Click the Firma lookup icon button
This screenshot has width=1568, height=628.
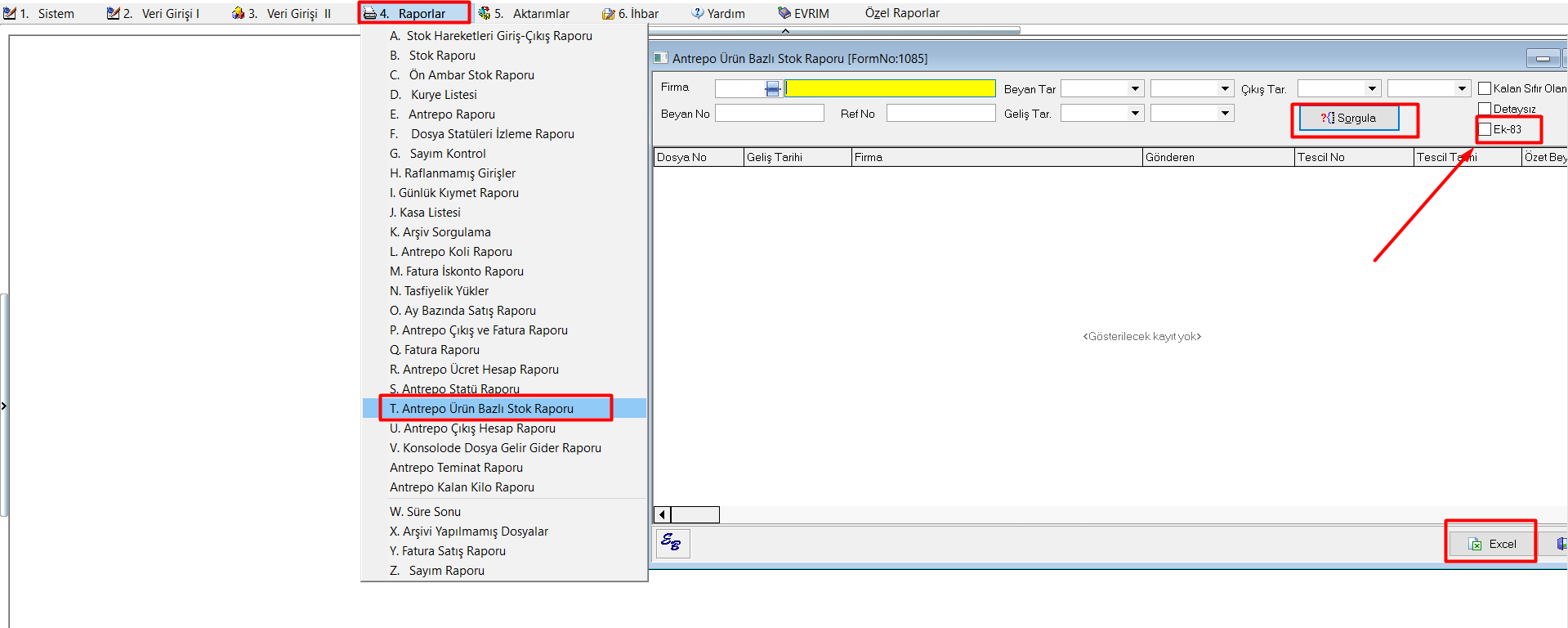772,88
